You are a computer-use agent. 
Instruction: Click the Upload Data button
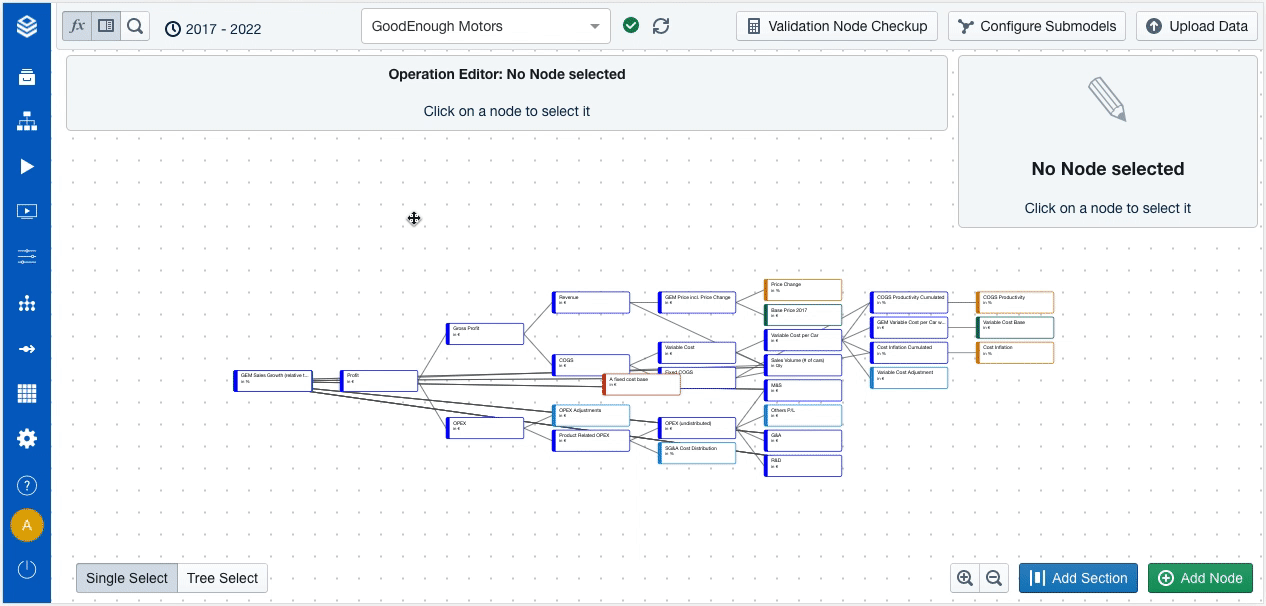point(1197,26)
